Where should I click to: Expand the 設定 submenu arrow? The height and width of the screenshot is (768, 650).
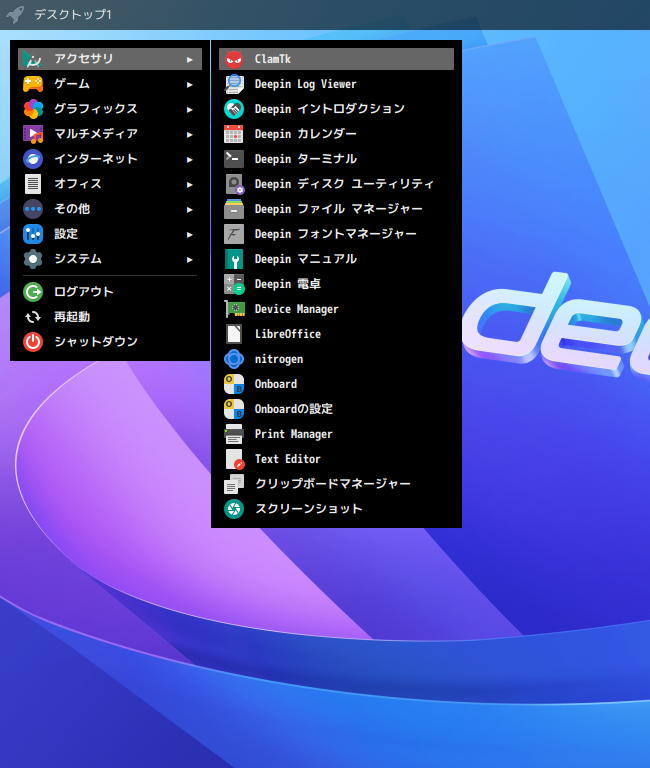click(x=190, y=235)
